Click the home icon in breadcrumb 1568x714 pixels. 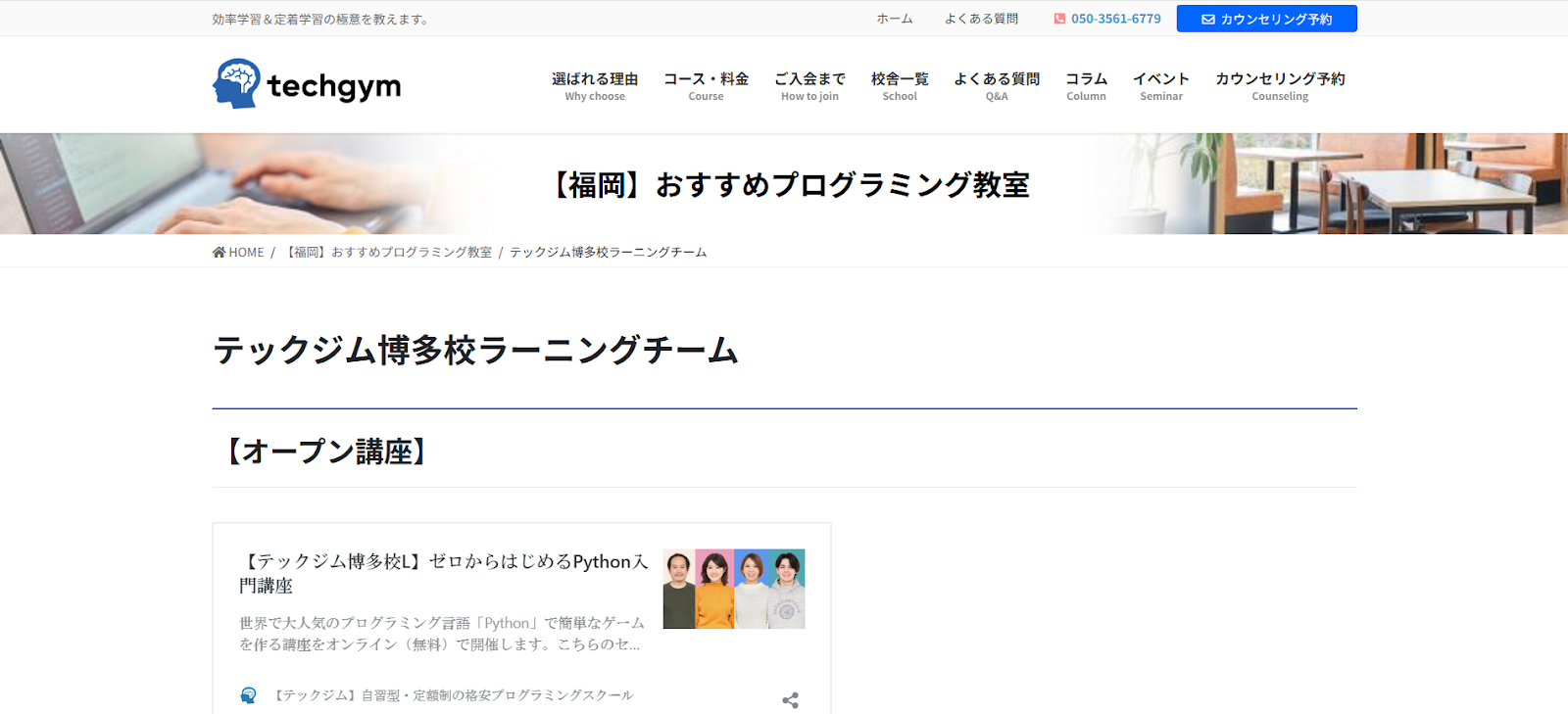(x=219, y=253)
